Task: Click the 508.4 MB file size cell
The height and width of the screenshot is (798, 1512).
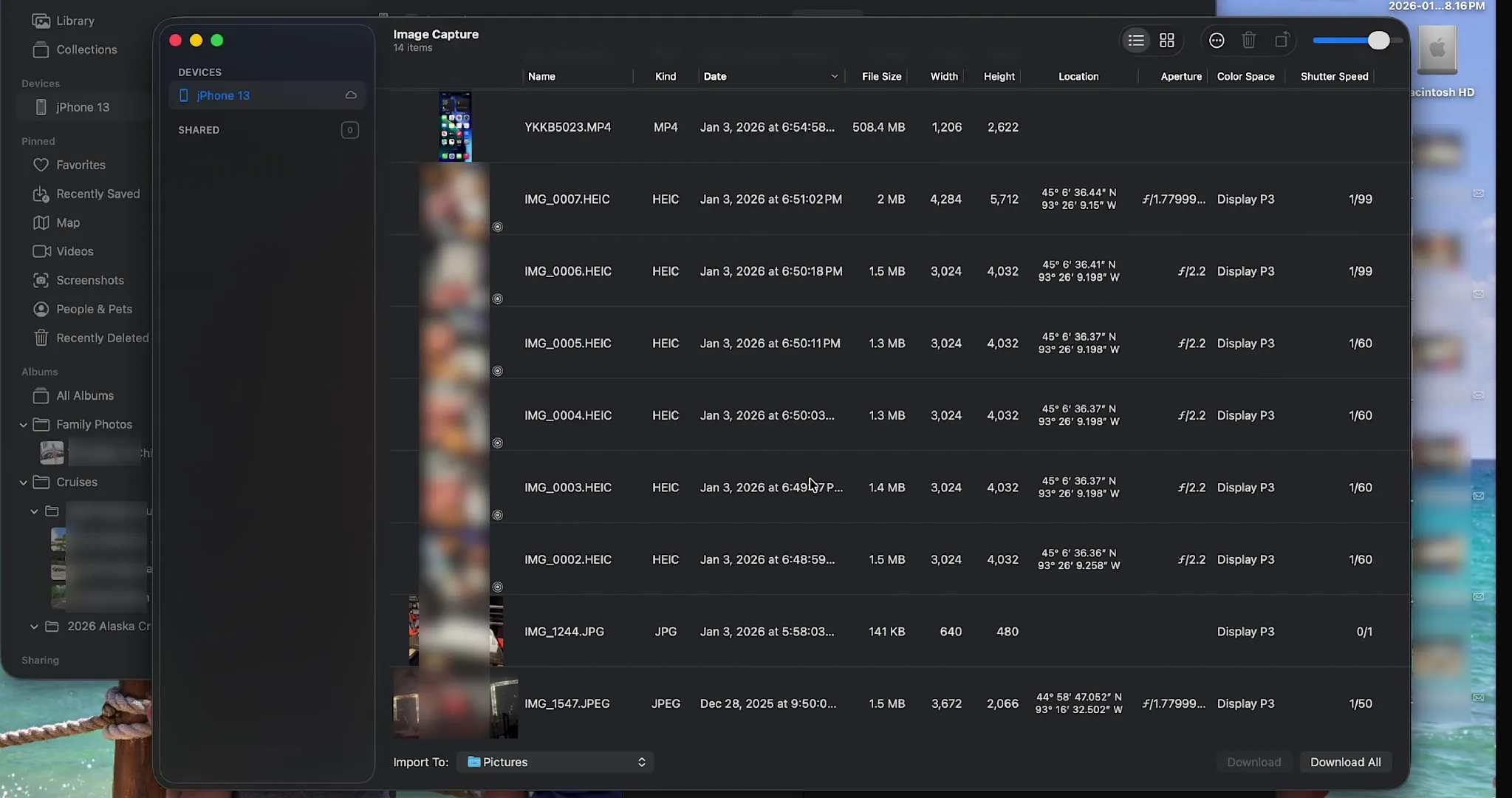Action: [x=878, y=127]
